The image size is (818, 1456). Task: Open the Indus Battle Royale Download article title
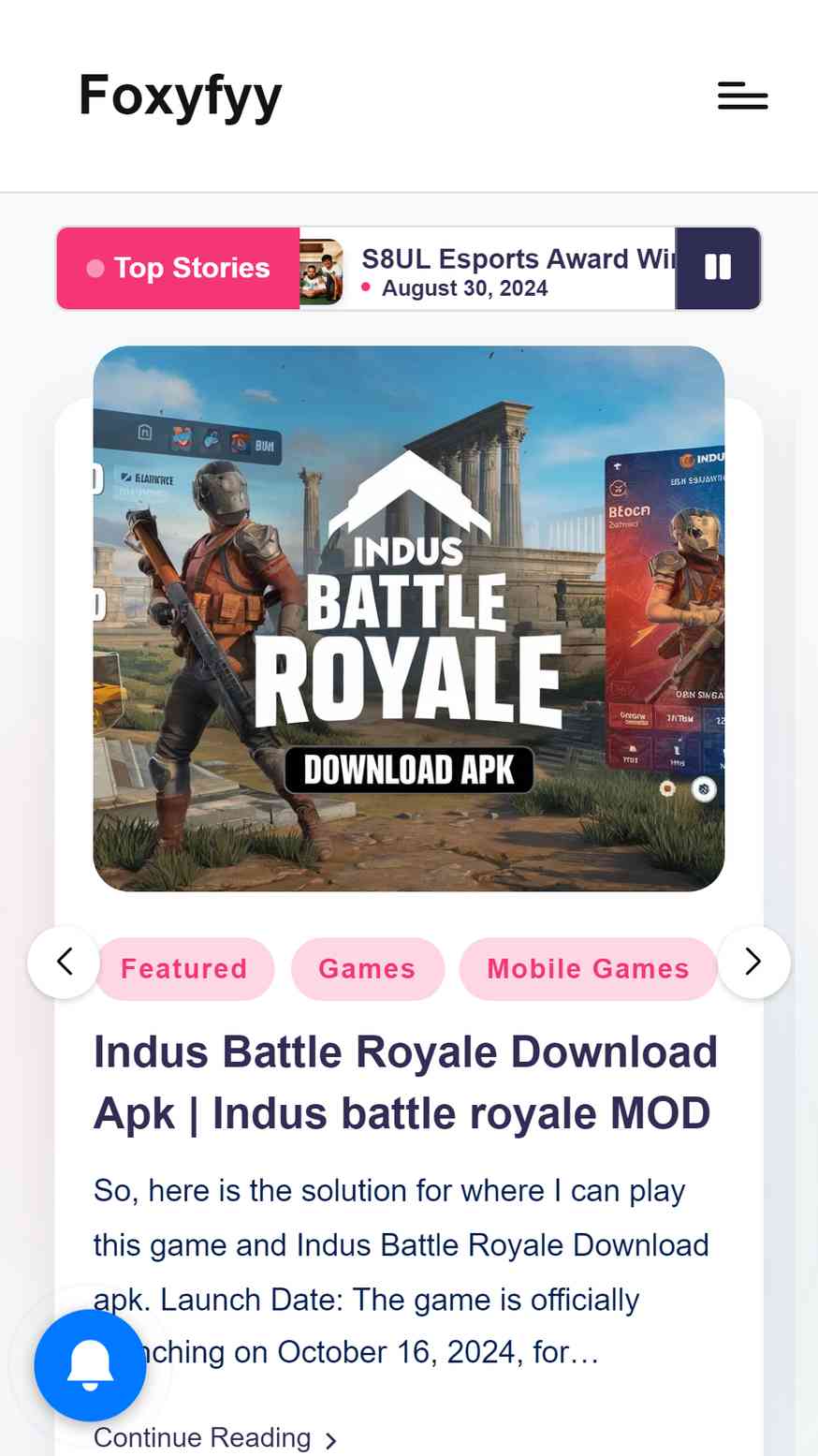click(405, 1082)
